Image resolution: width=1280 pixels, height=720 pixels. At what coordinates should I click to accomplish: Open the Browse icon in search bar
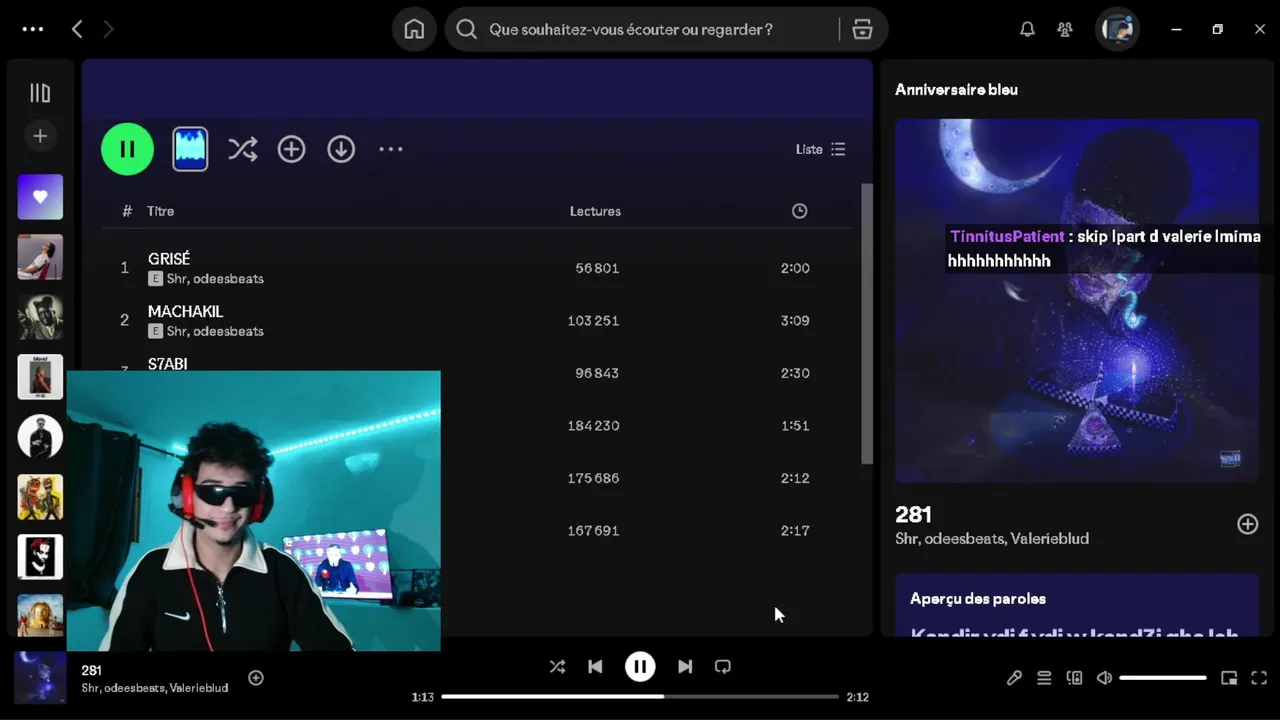pos(862,29)
